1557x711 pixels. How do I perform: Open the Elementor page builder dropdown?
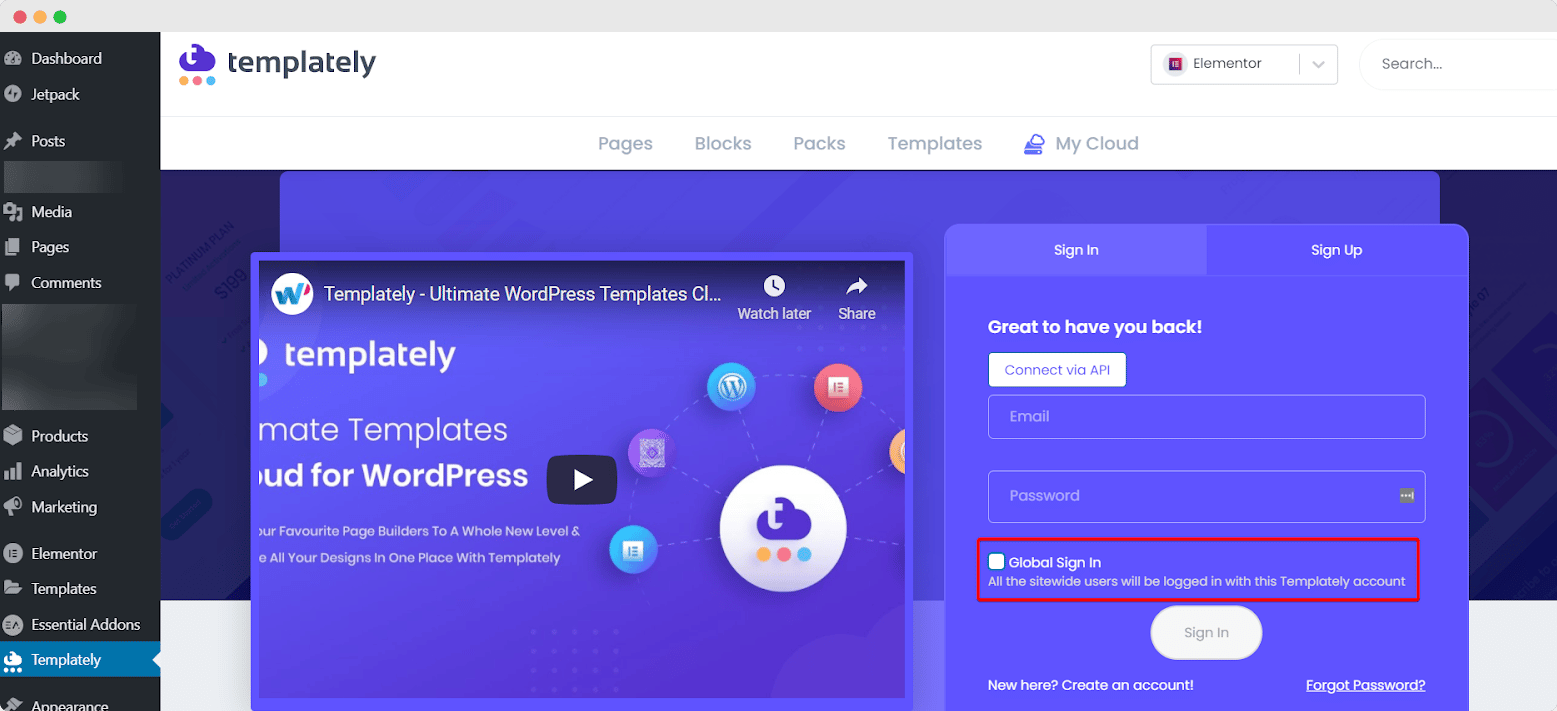pos(1244,64)
